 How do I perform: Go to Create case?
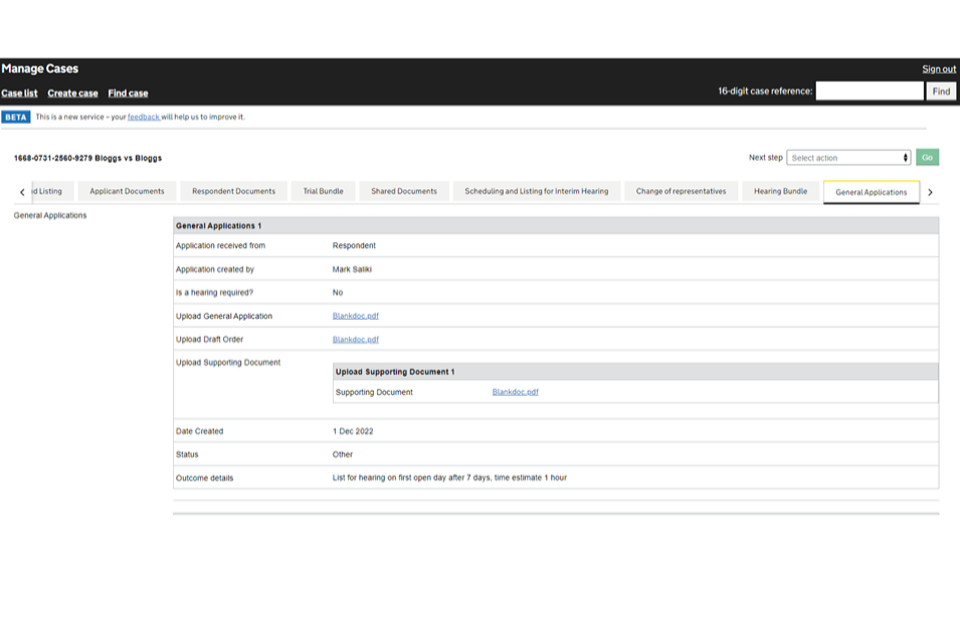pos(73,93)
